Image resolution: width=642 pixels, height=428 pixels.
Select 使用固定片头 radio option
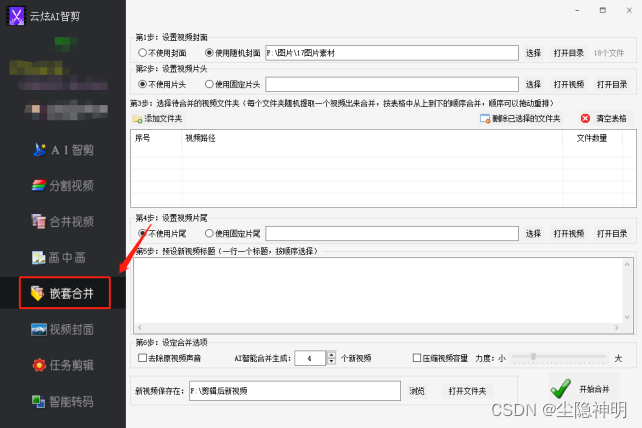pos(233,84)
